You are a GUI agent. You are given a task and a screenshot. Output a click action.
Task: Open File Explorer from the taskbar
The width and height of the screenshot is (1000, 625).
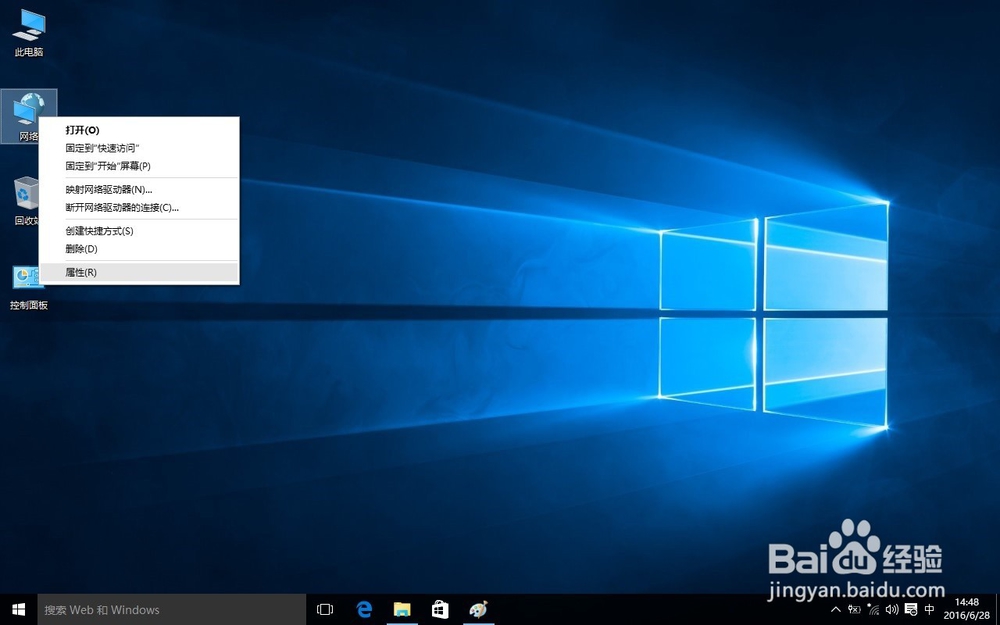pos(402,609)
